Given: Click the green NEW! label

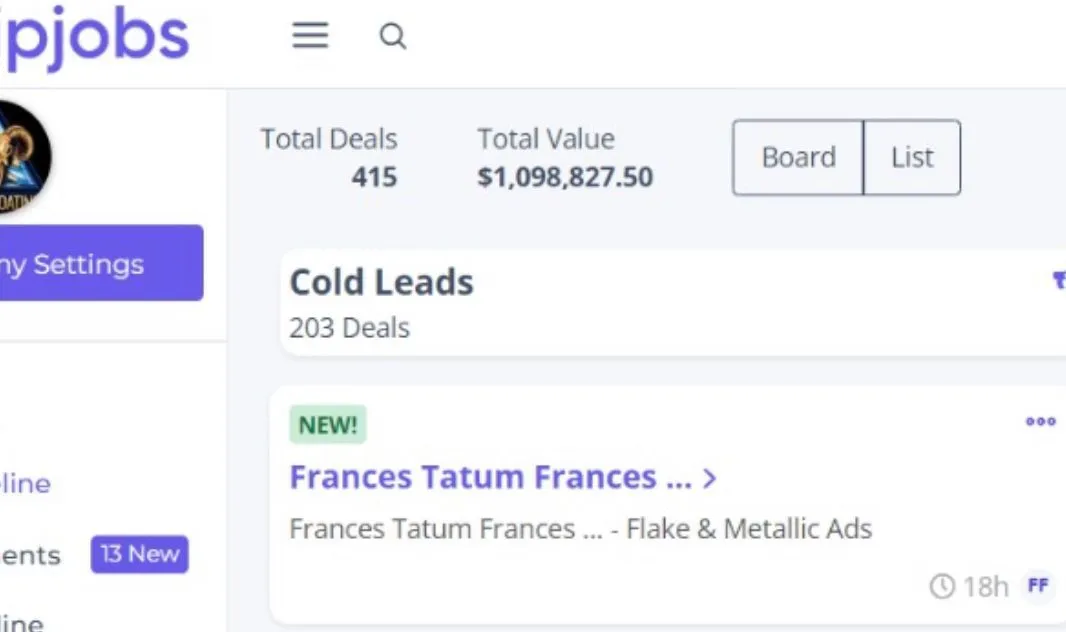Looking at the screenshot, I should point(328,425).
